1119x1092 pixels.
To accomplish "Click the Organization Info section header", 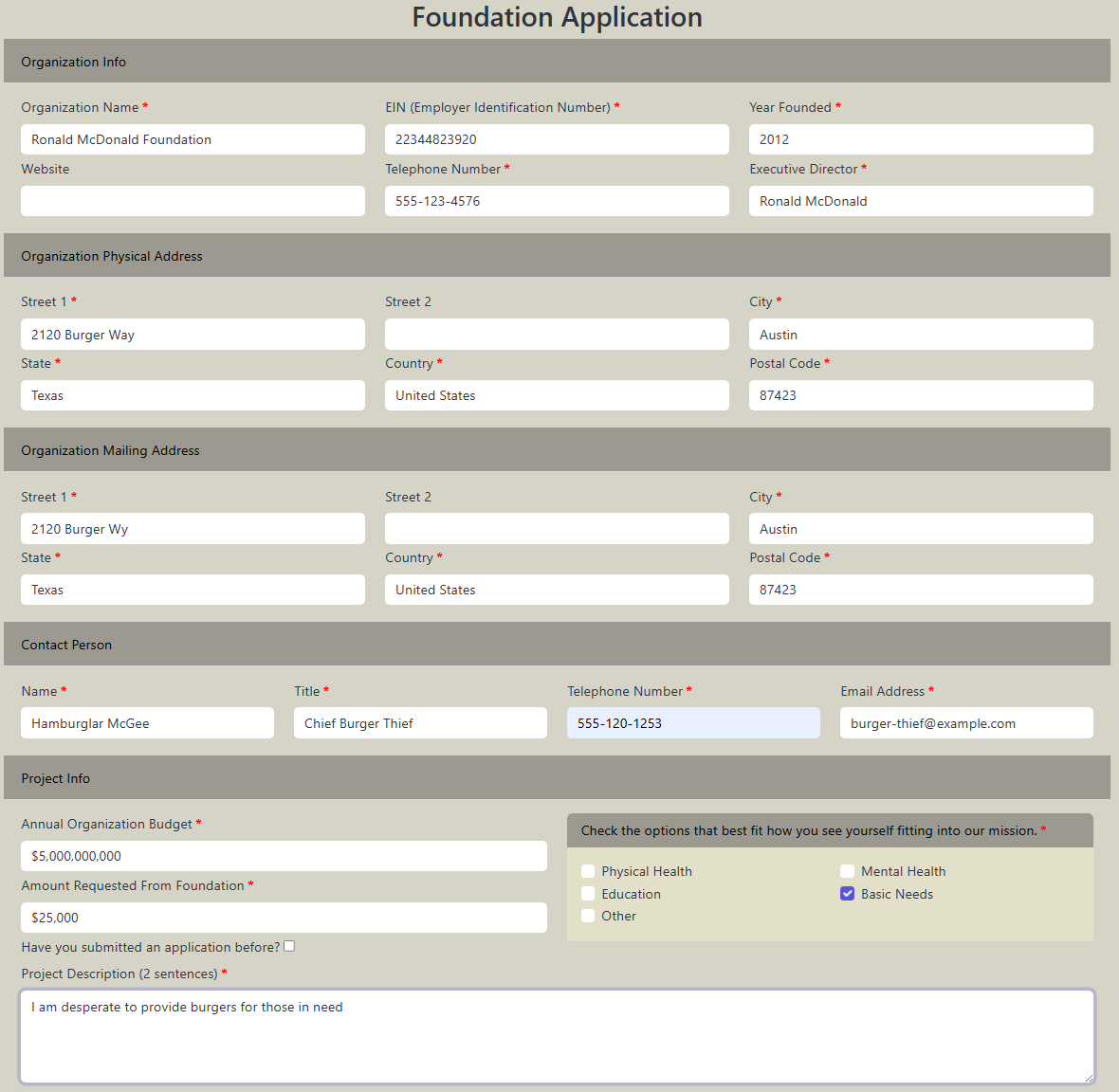I will tap(557, 62).
